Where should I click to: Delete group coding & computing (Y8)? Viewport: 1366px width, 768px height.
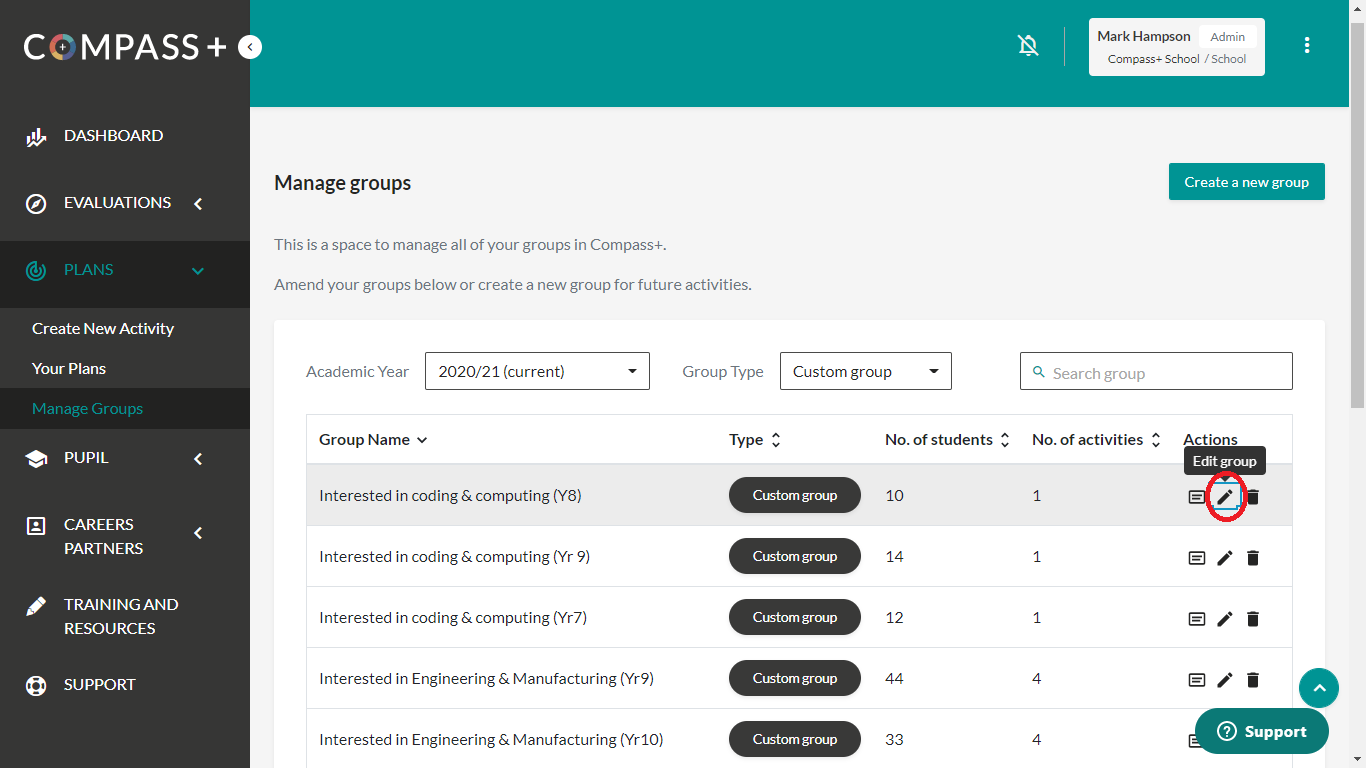1253,497
